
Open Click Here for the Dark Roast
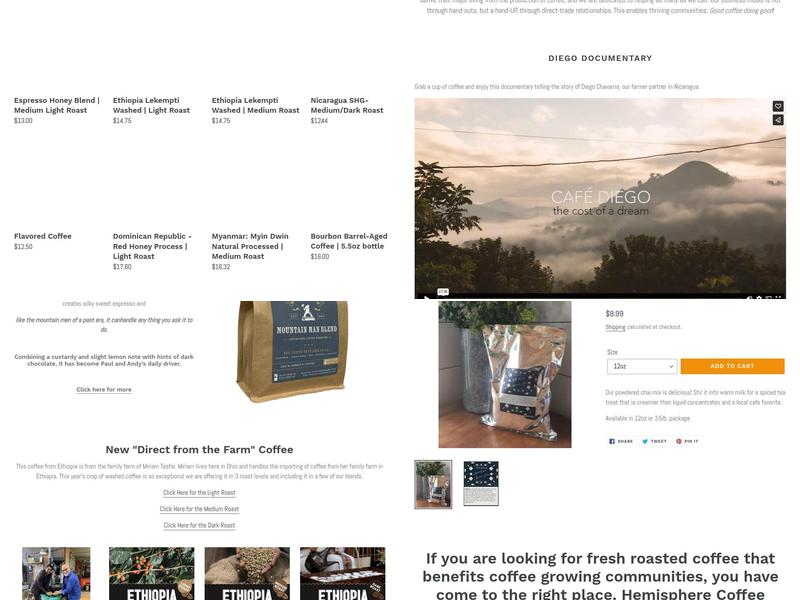199,525
